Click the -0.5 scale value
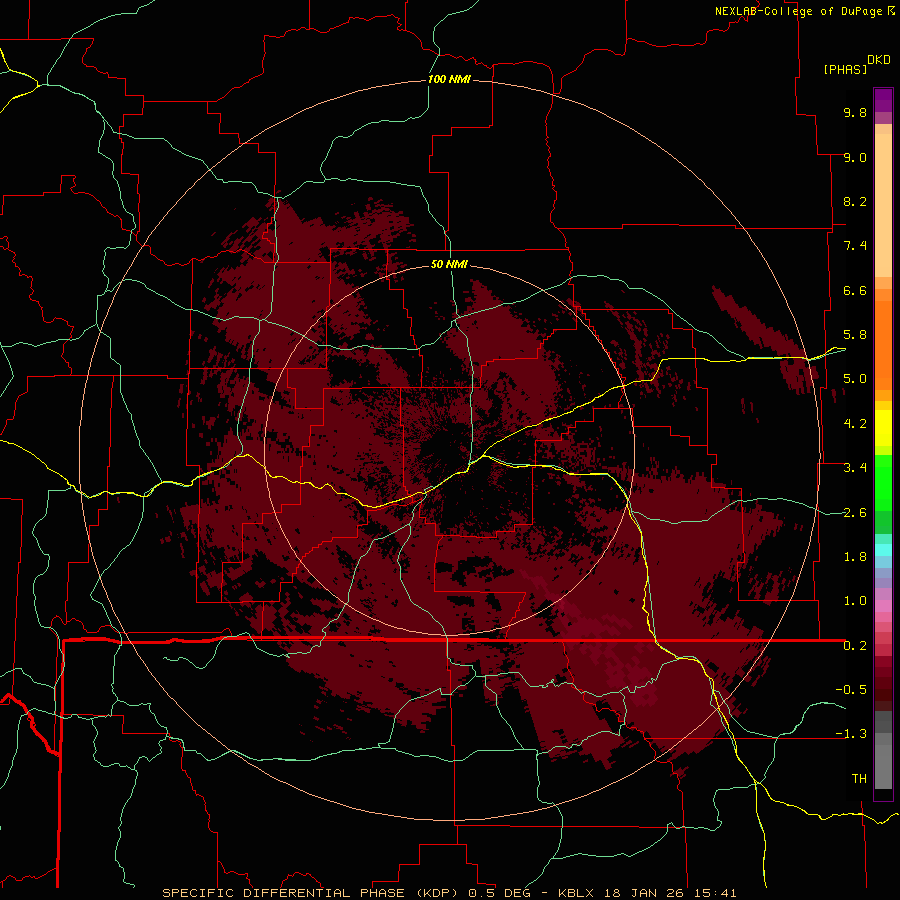900x900 pixels. (851, 690)
